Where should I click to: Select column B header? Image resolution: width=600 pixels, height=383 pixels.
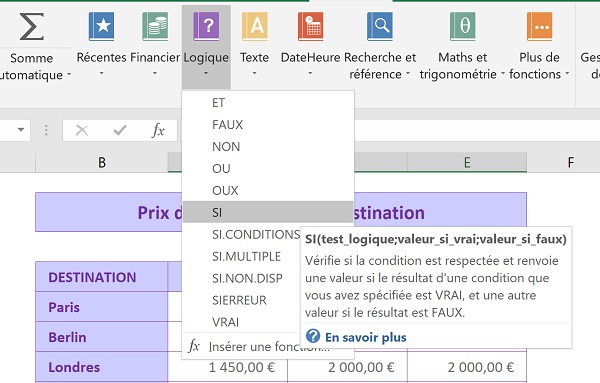click(102, 162)
